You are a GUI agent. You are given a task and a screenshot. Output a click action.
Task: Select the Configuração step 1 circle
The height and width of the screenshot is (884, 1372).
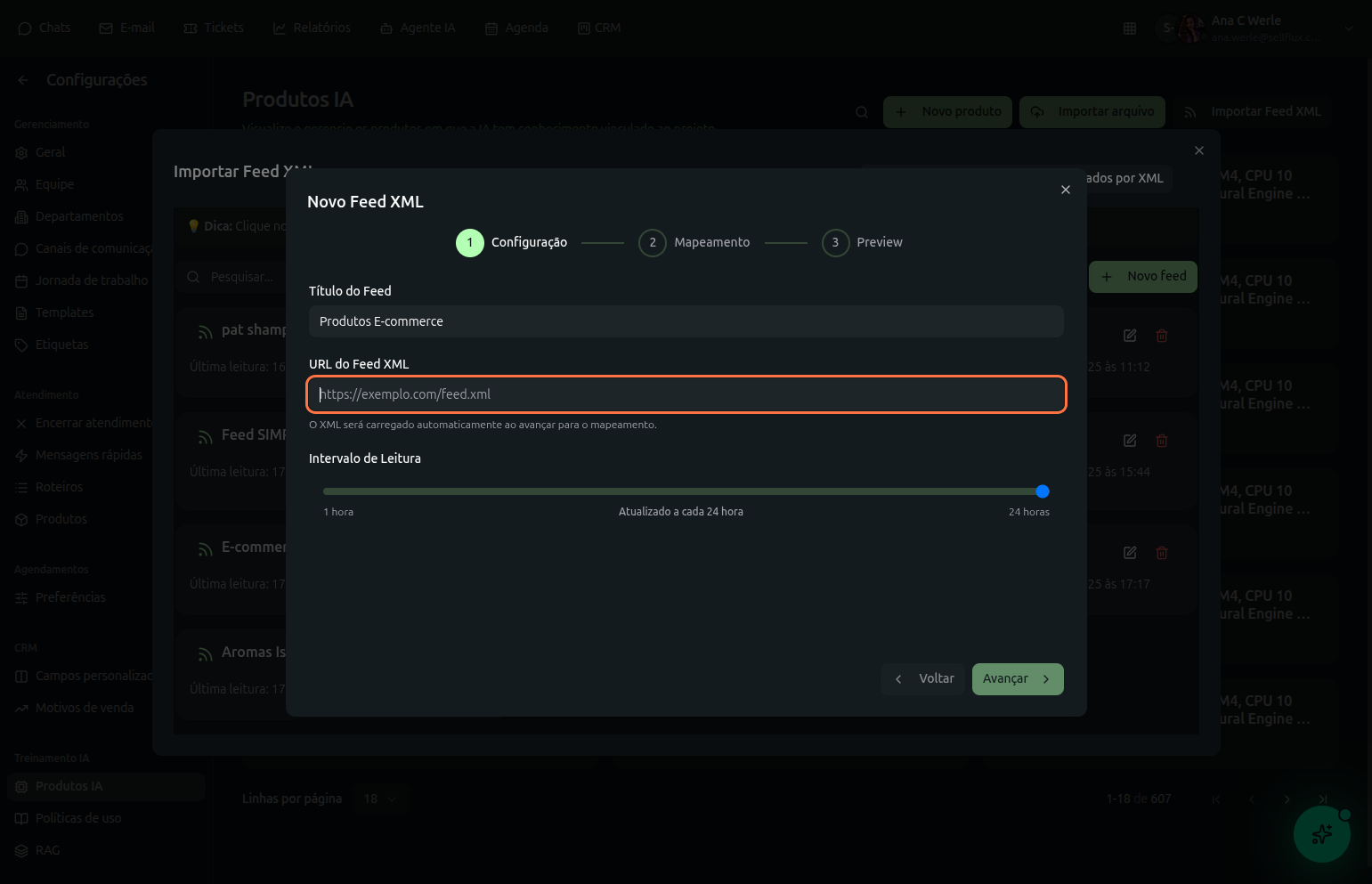470,243
